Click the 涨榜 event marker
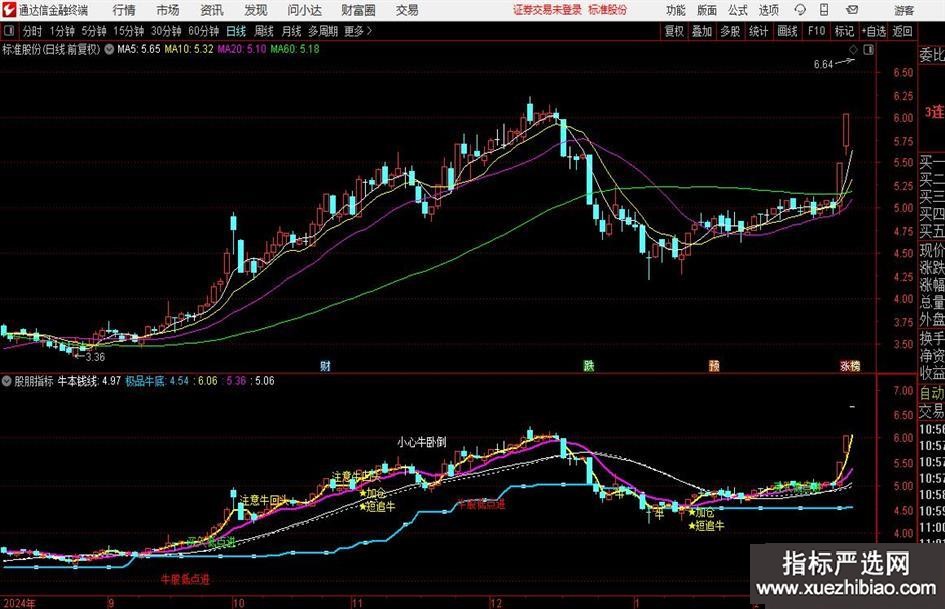 coord(850,365)
